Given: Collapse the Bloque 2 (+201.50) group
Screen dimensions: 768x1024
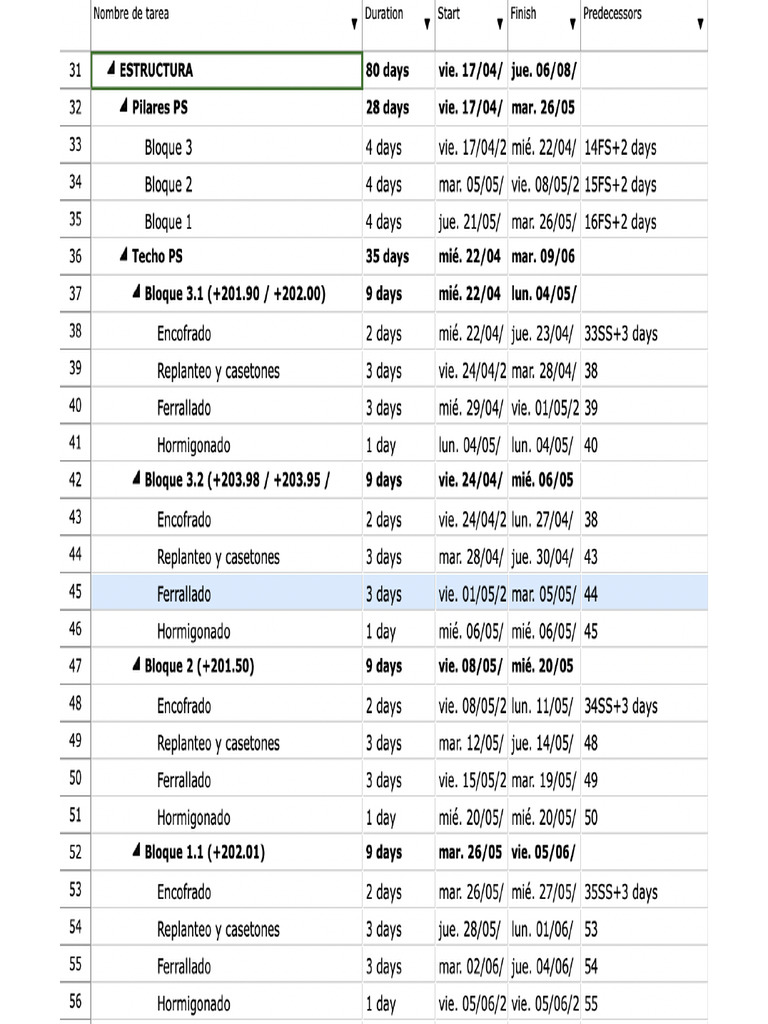Looking at the screenshot, I should coord(136,666).
